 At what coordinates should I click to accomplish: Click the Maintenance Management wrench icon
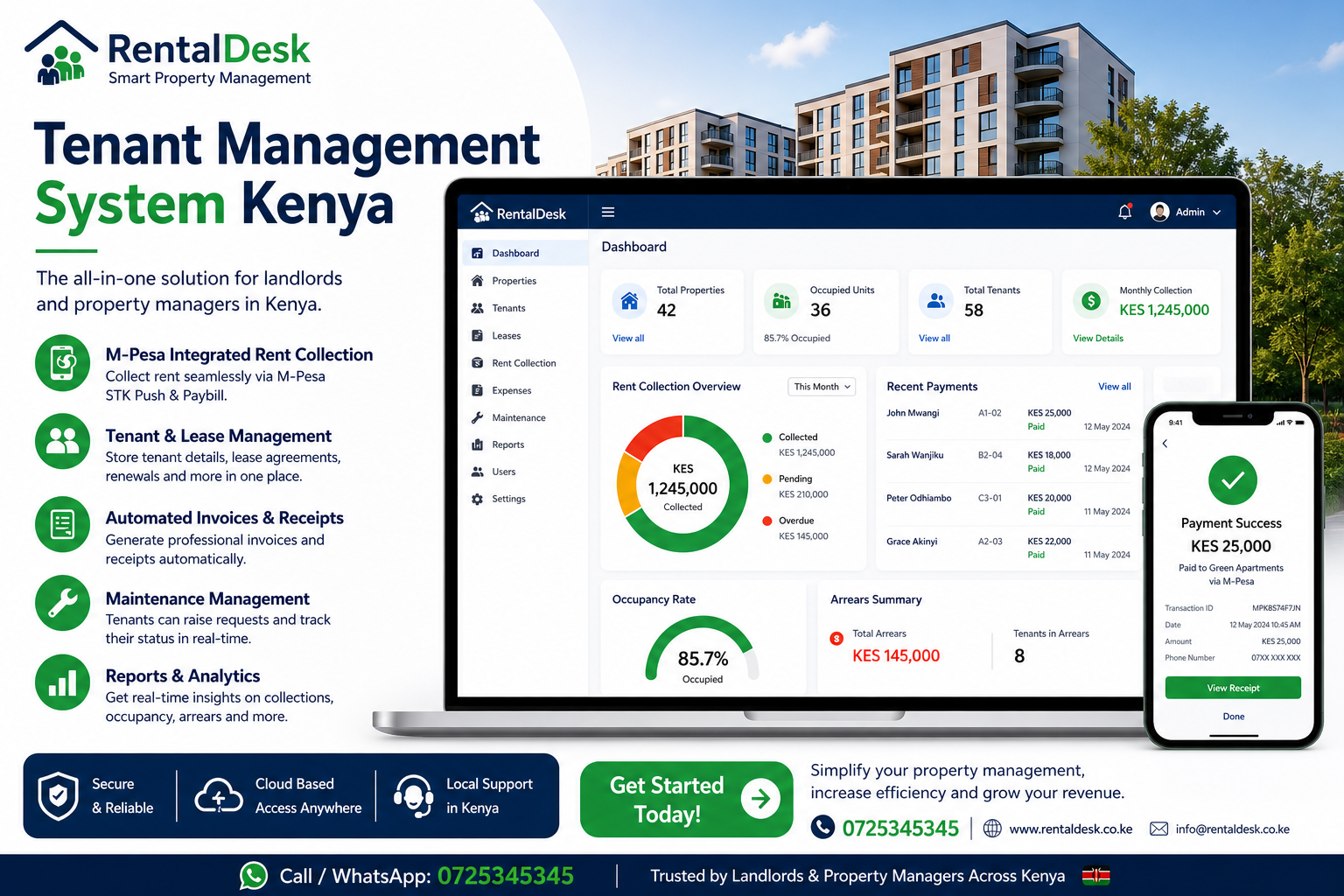coord(62,603)
